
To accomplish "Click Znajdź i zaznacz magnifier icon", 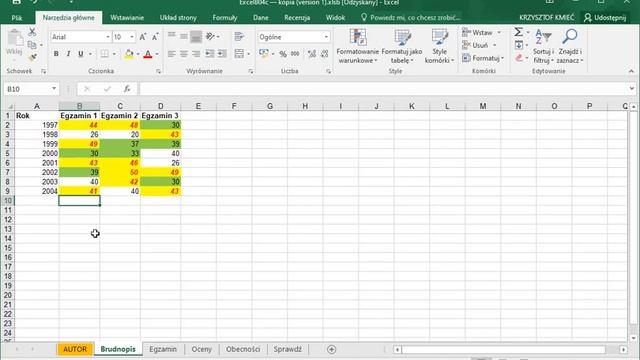I will (569, 46).
